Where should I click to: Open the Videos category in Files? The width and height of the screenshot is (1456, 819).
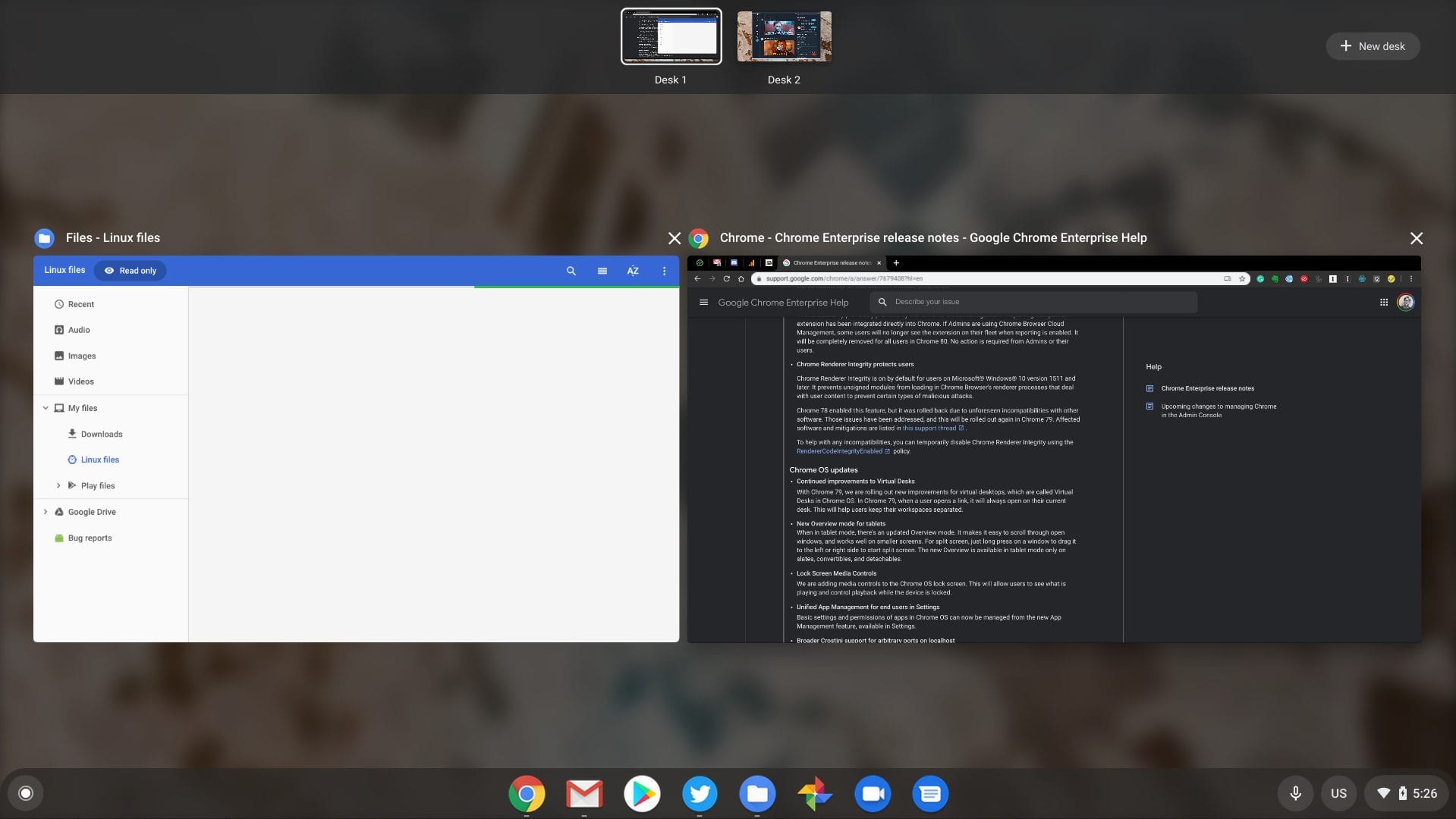111,381
